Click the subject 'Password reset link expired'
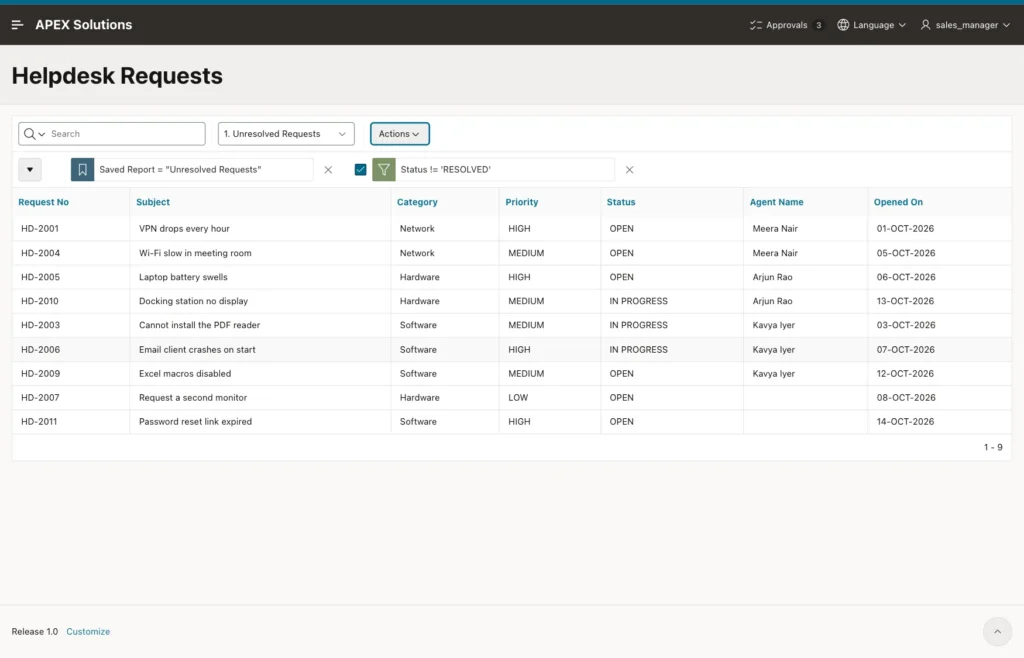Image resolution: width=1024 pixels, height=658 pixels. 195,422
